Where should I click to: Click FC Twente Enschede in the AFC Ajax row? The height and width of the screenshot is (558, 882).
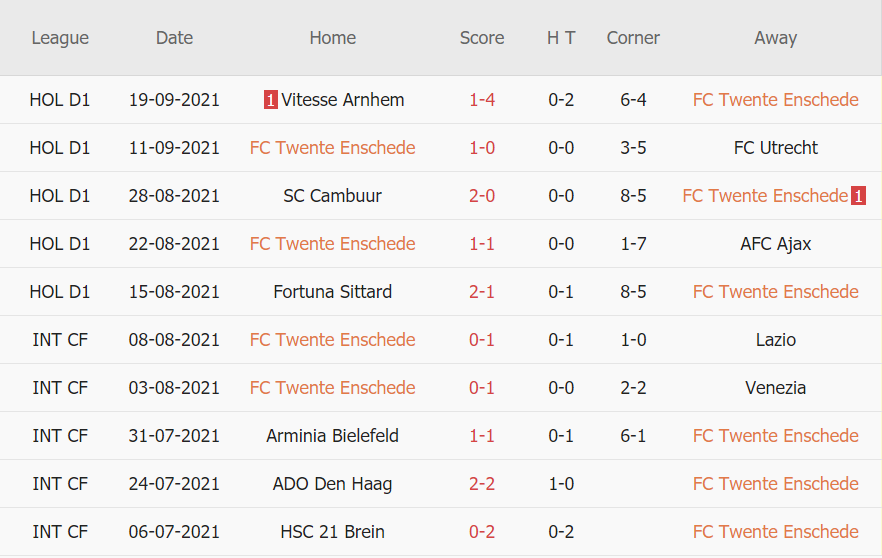pos(332,244)
